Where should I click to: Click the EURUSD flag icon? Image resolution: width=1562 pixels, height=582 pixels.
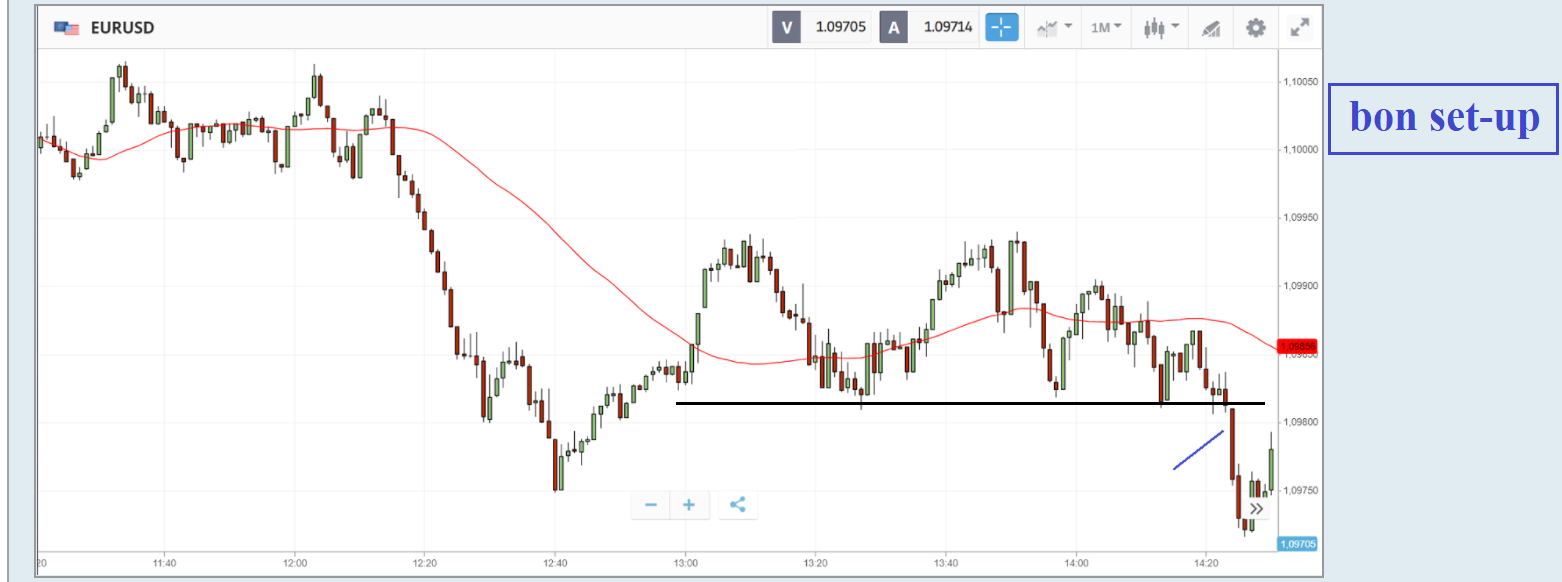coord(67,28)
